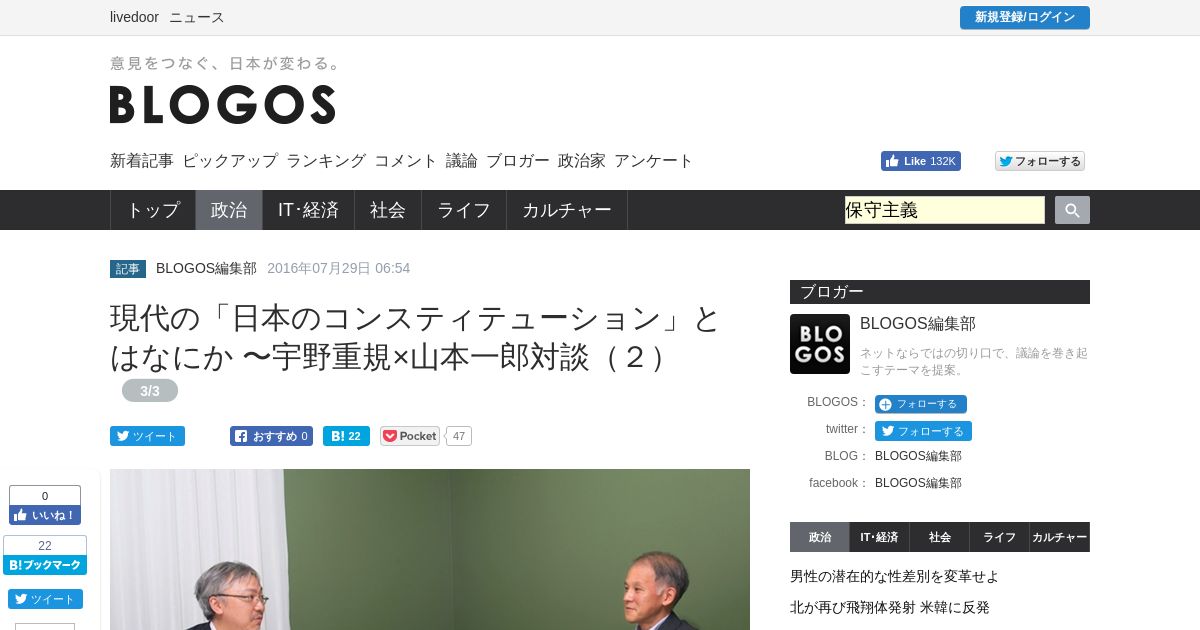Click the search magnifier icon button
Screen dimensions: 1200x630
(1072, 210)
